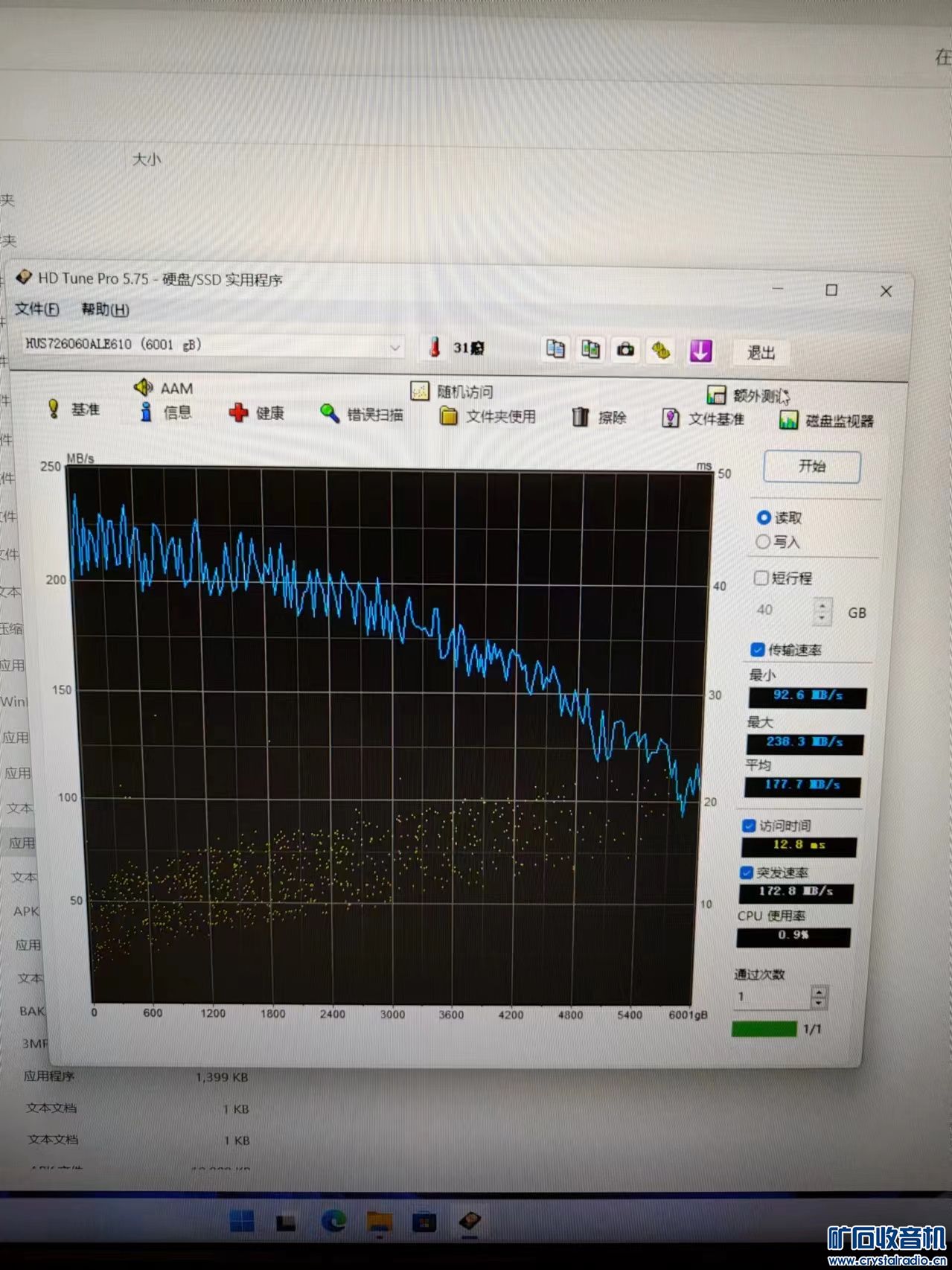
Task: Select the 读取 read radio button
Action: tap(763, 517)
